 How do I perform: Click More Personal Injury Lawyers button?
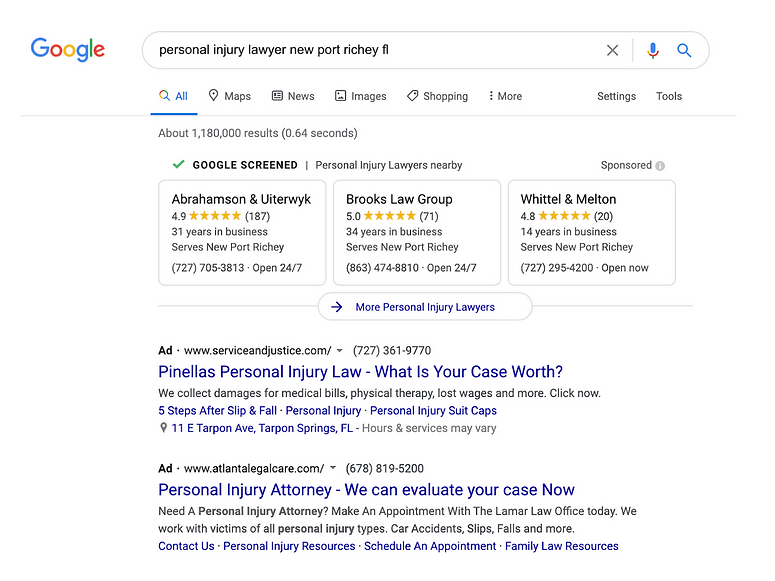click(x=425, y=307)
